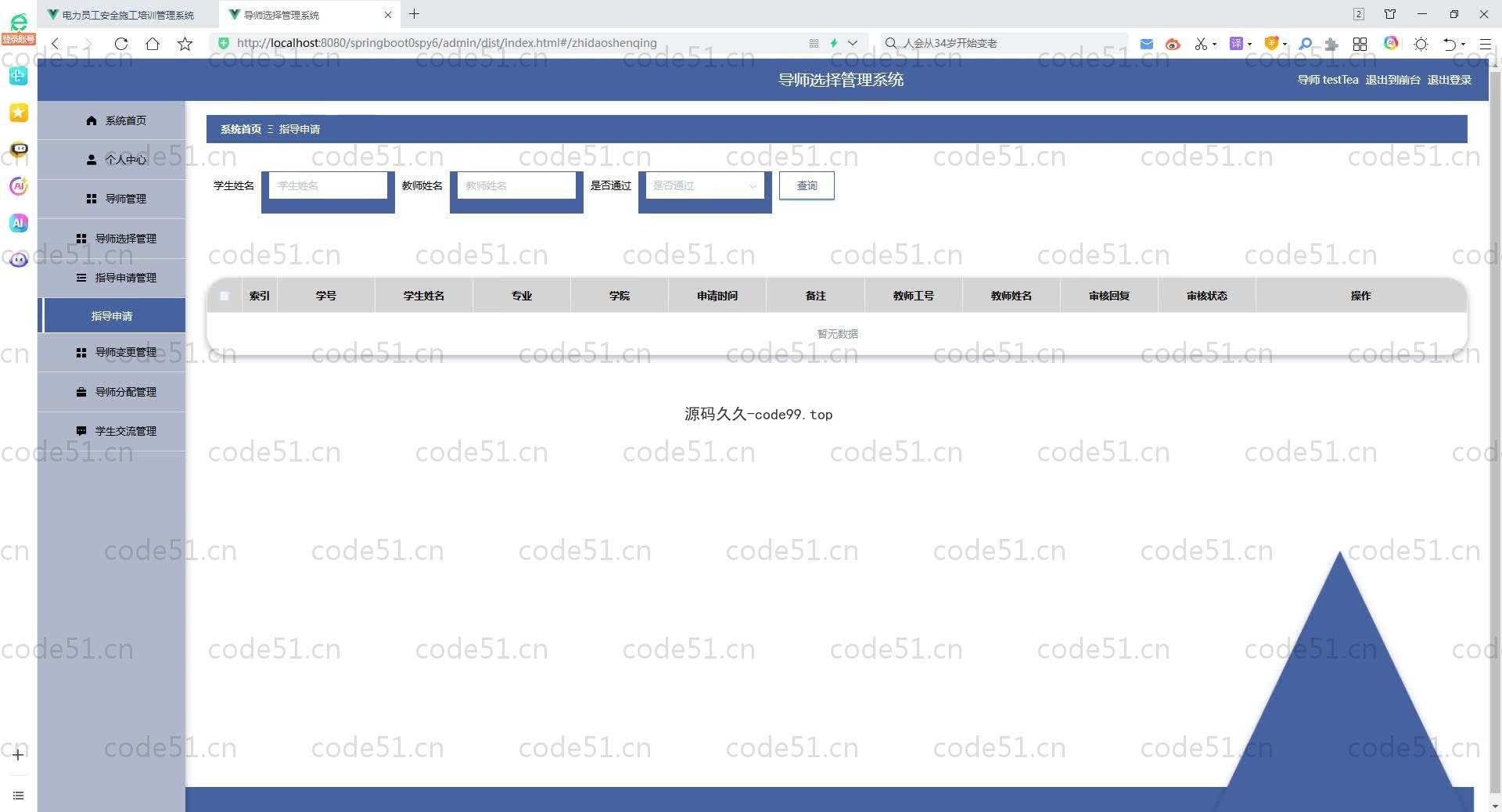Open the puzzle-piece extensions icon
This screenshot has width=1502, height=812.
click(x=1331, y=44)
